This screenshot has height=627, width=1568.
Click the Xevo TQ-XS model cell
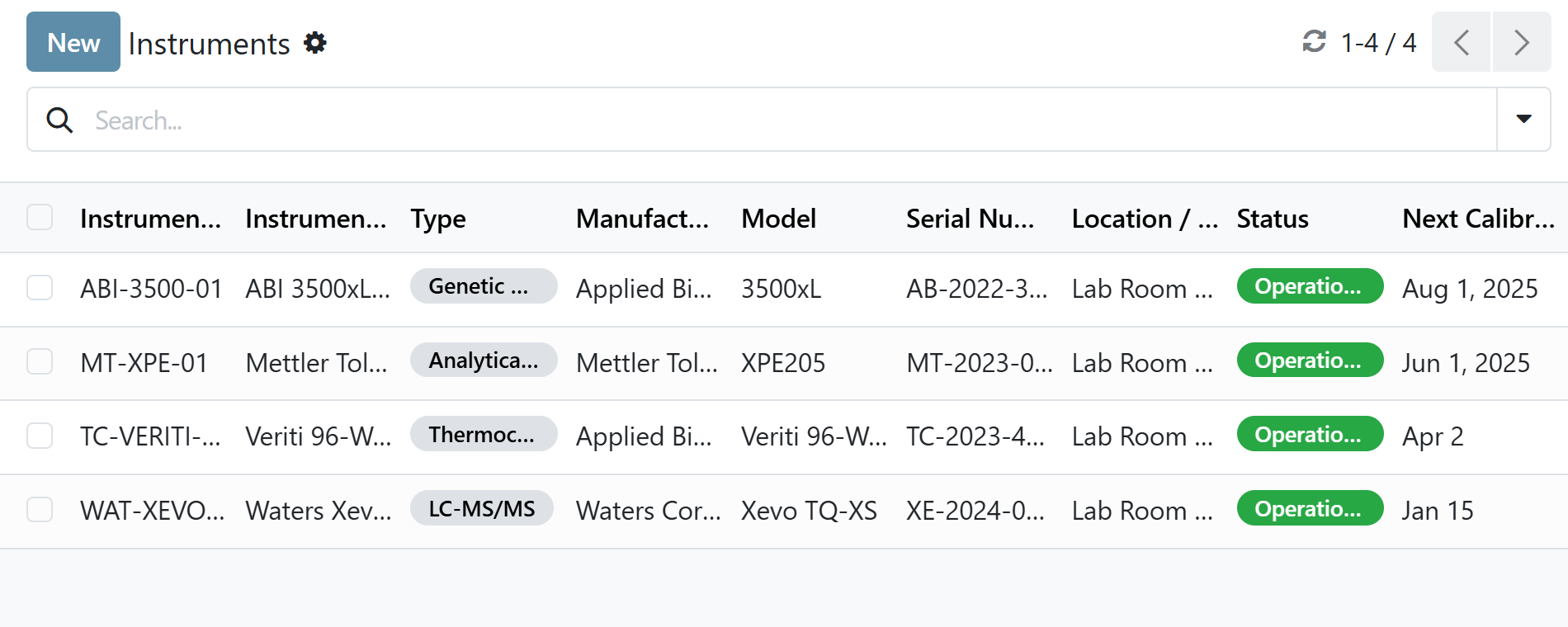809,511
